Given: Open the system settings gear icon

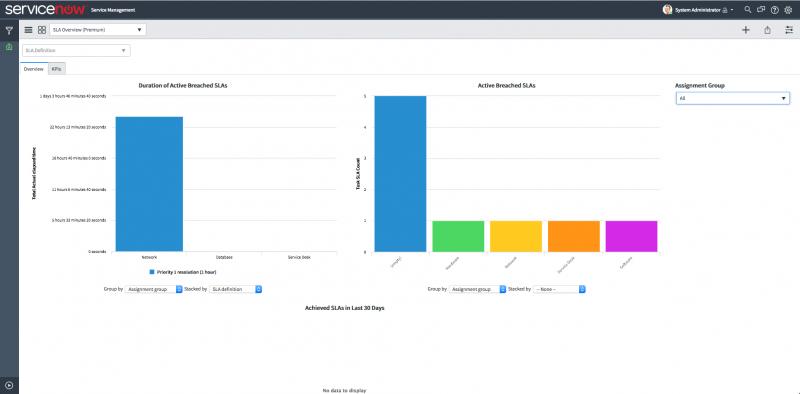Looking at the screenshot, I should (788, 10).
